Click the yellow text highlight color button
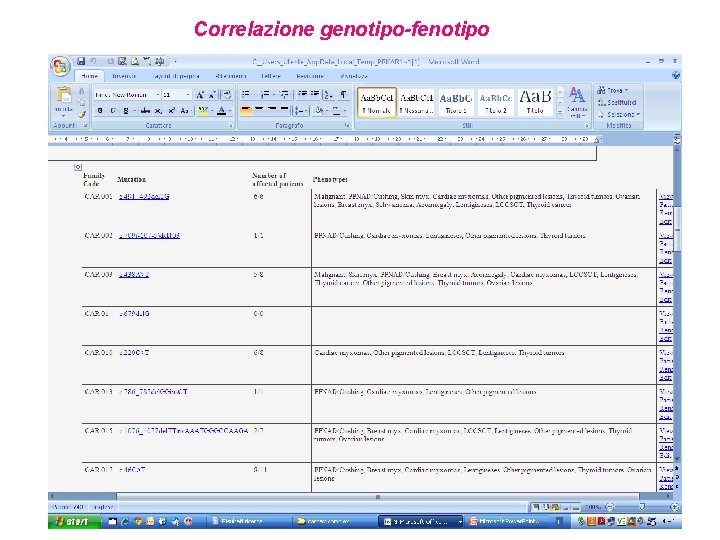This screenshot has width=720, height=540. pos(202,111)
